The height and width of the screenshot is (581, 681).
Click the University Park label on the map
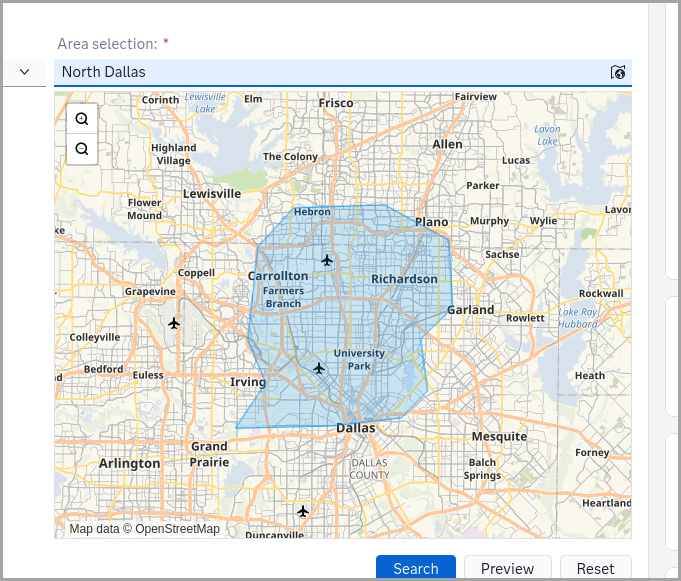pos(359,360)
